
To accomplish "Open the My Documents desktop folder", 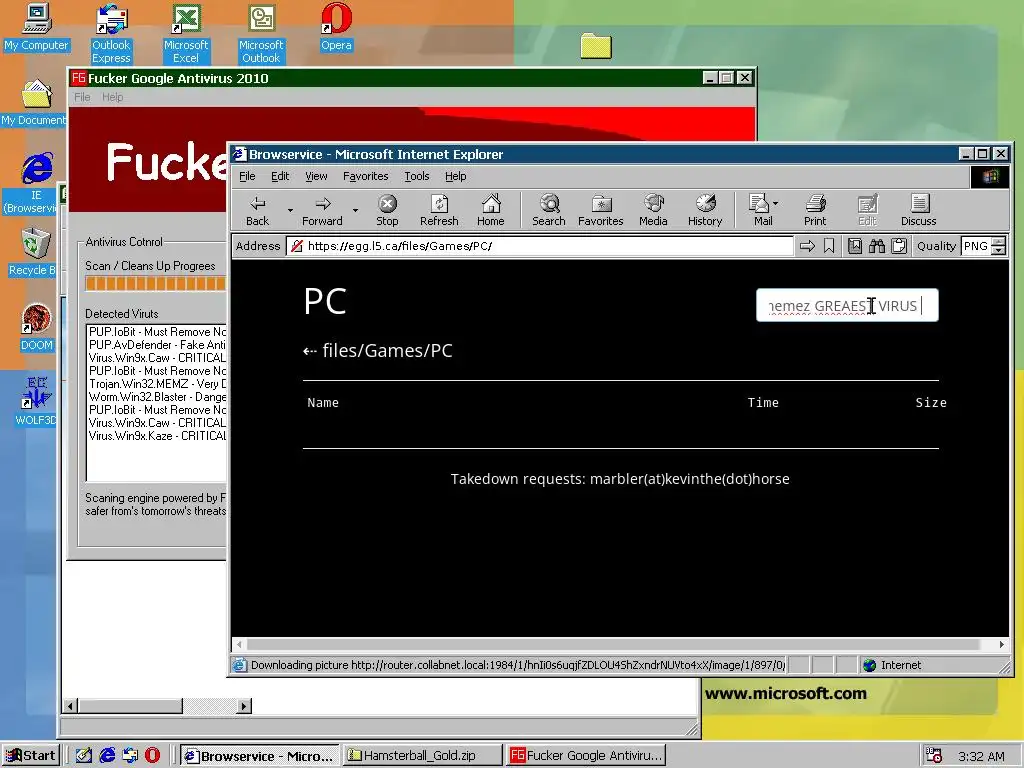I will point(34,103).
